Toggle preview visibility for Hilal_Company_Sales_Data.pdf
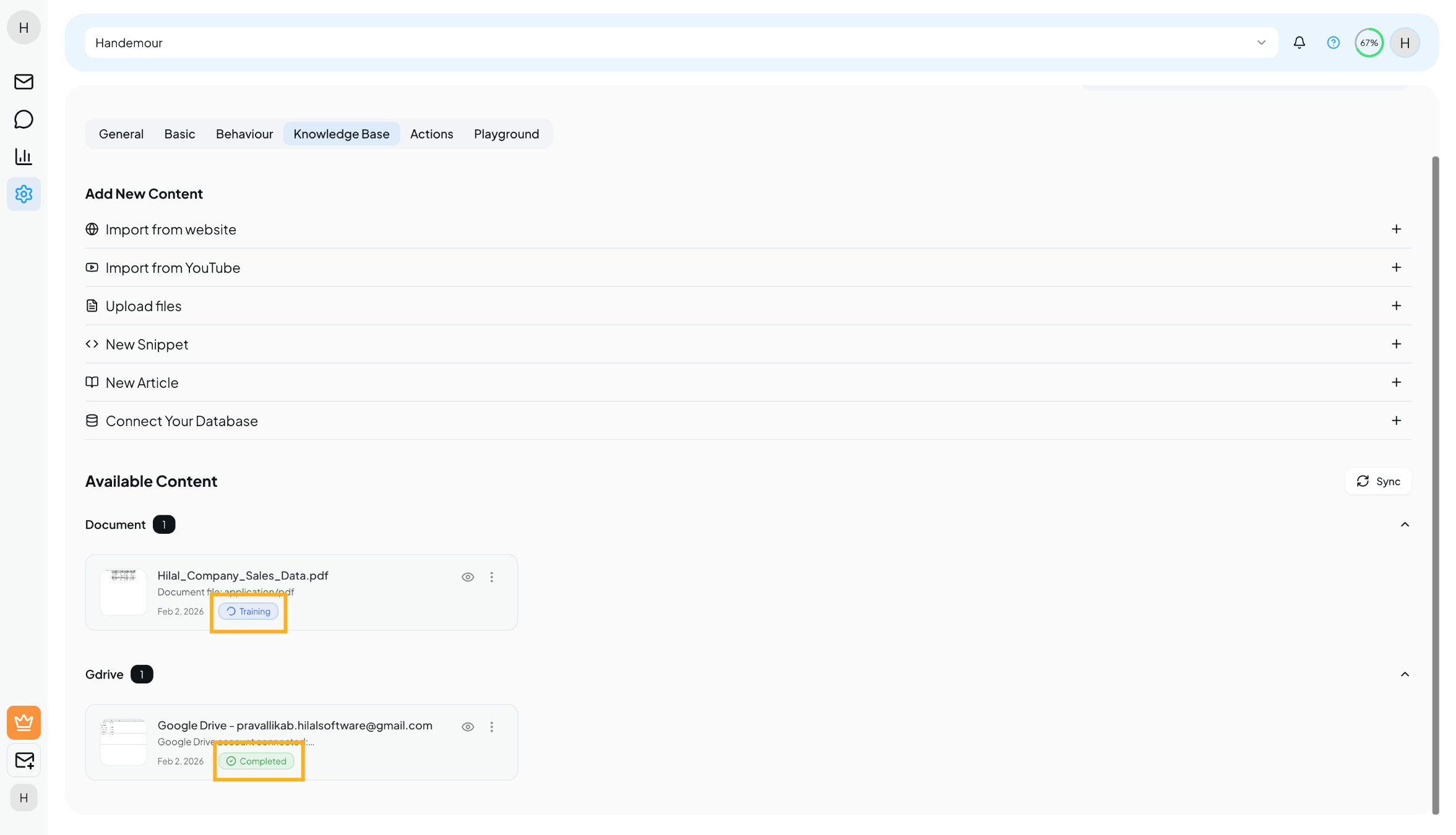The height and width of the screenshot is (835, 1456). tap(468, 576)
